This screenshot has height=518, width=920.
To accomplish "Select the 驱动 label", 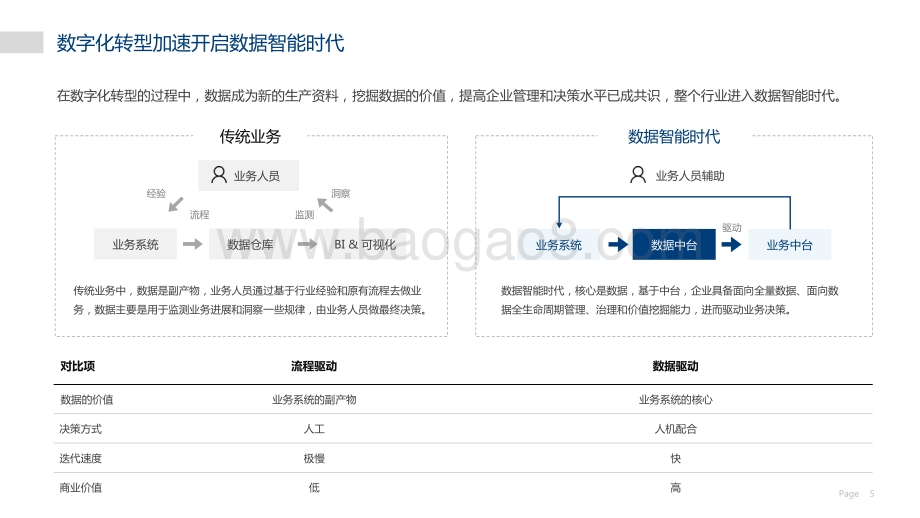I will 732,228.
